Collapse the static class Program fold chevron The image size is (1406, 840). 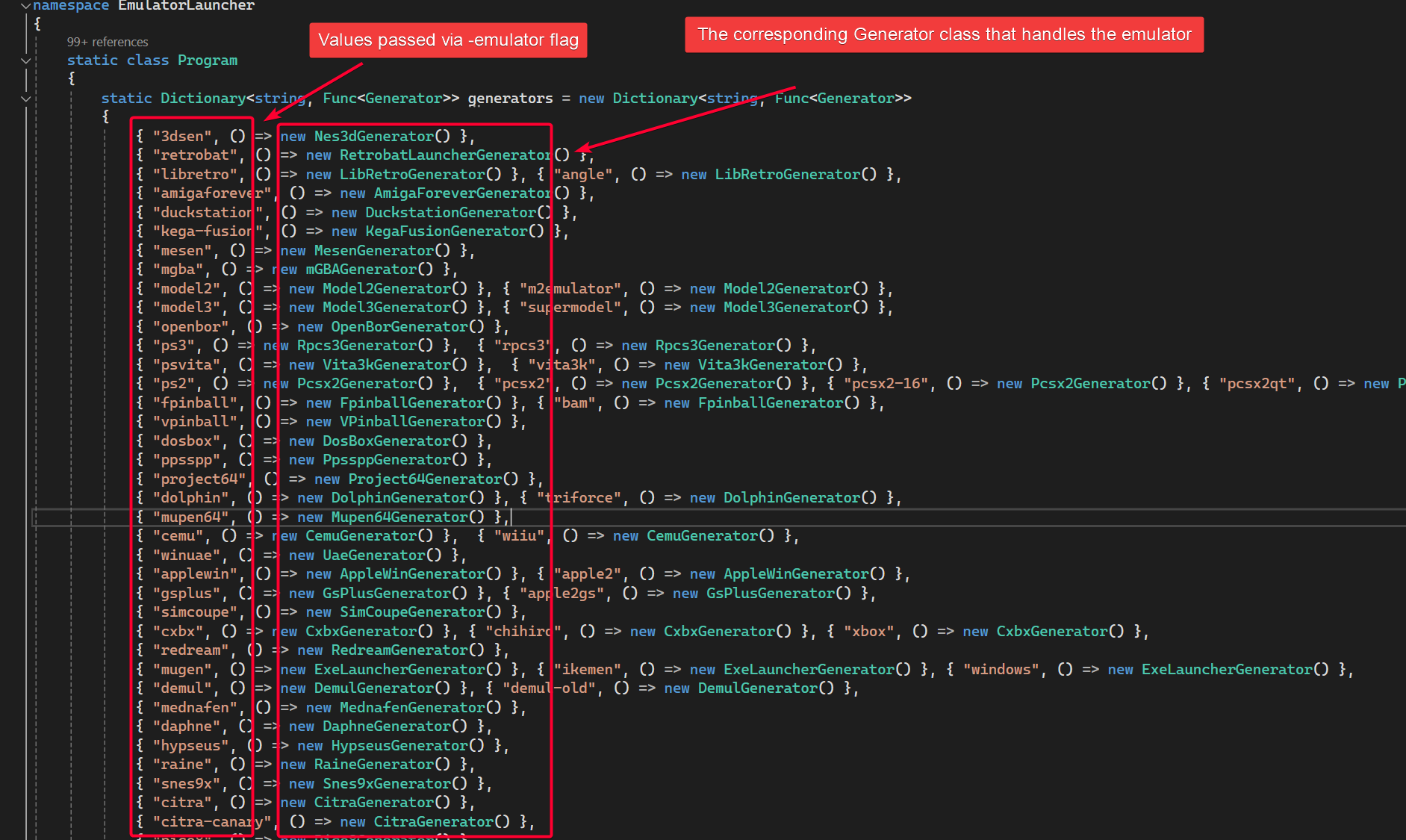(x=25, y=60)
